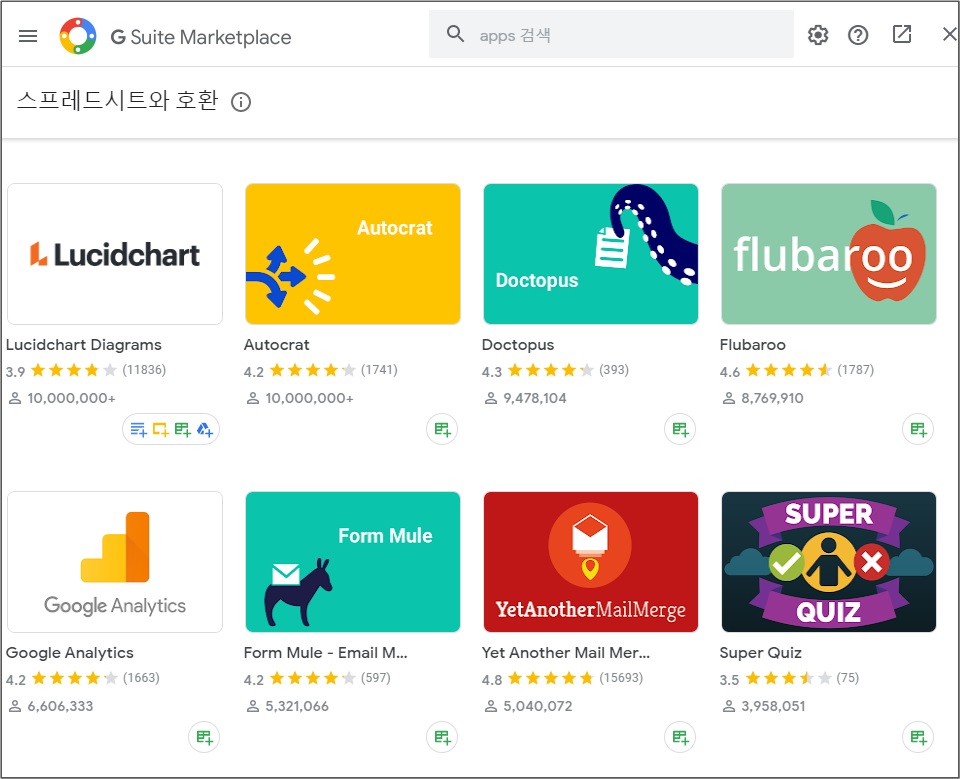
Task: Click Form Mule user count 5,321,066
Action: tap(297, 706)
